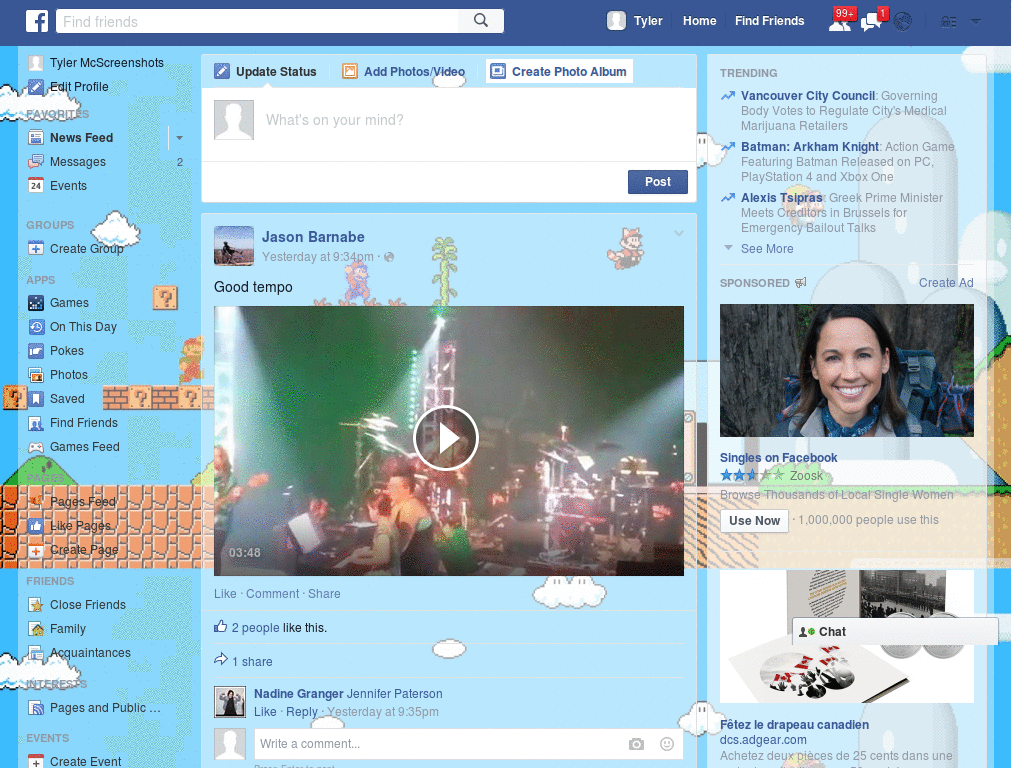Insert an emoji into the comment box

pyautogui.click(x=665, y=744)
